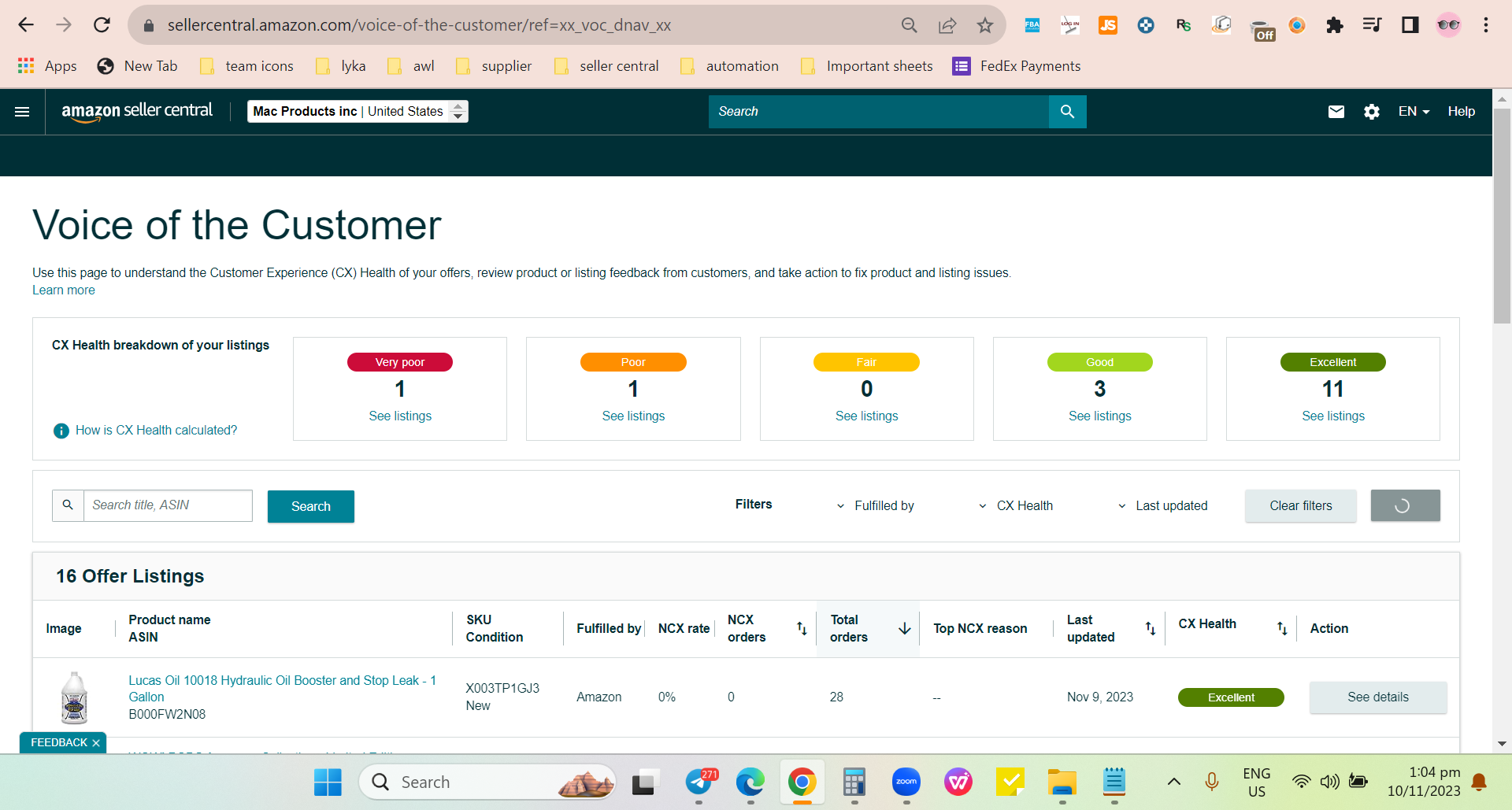Image resolution: width=1512 pixels, height=810 pixels.
Task: Expand the Last updated filter
Action: tap(1162, 506)
